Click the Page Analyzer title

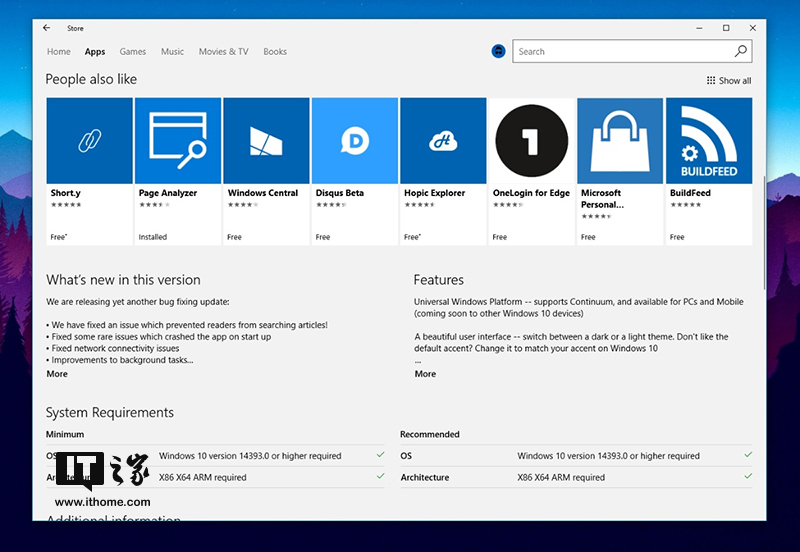coord(168,193)
